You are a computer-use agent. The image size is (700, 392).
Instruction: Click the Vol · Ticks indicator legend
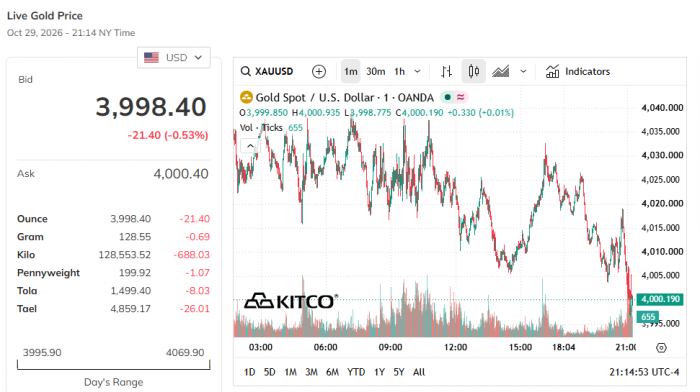(x=261, y=128)
